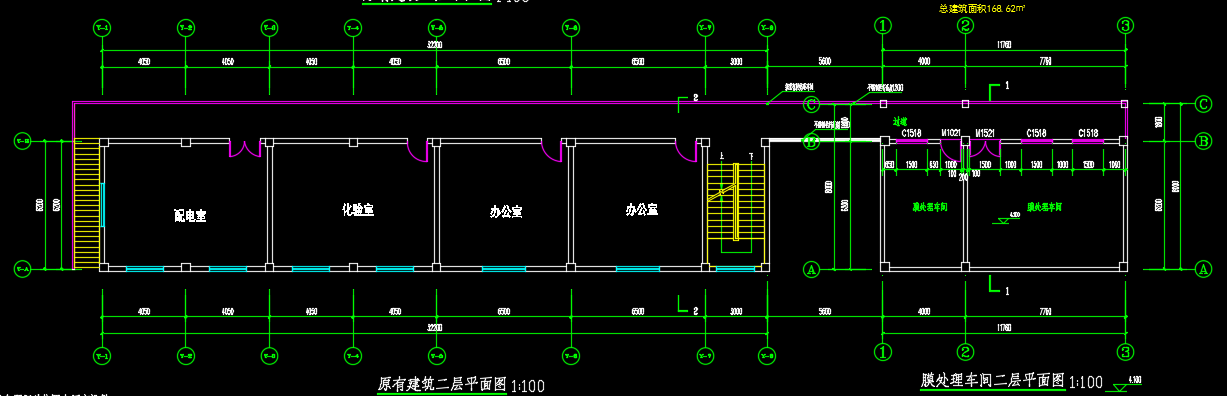
Task: Click grid bubble 3 above the workshop plan
Action: pos(1125,26)
